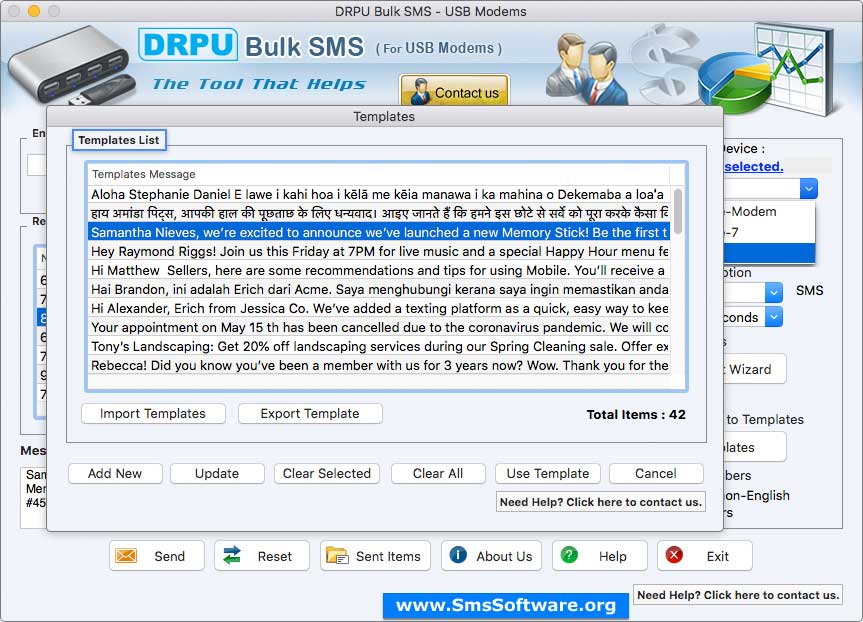Viewport: 863px width, 622px height.
Task: Select the Hi Matthew Sellers template row
Action: click(x=379, y=270)
